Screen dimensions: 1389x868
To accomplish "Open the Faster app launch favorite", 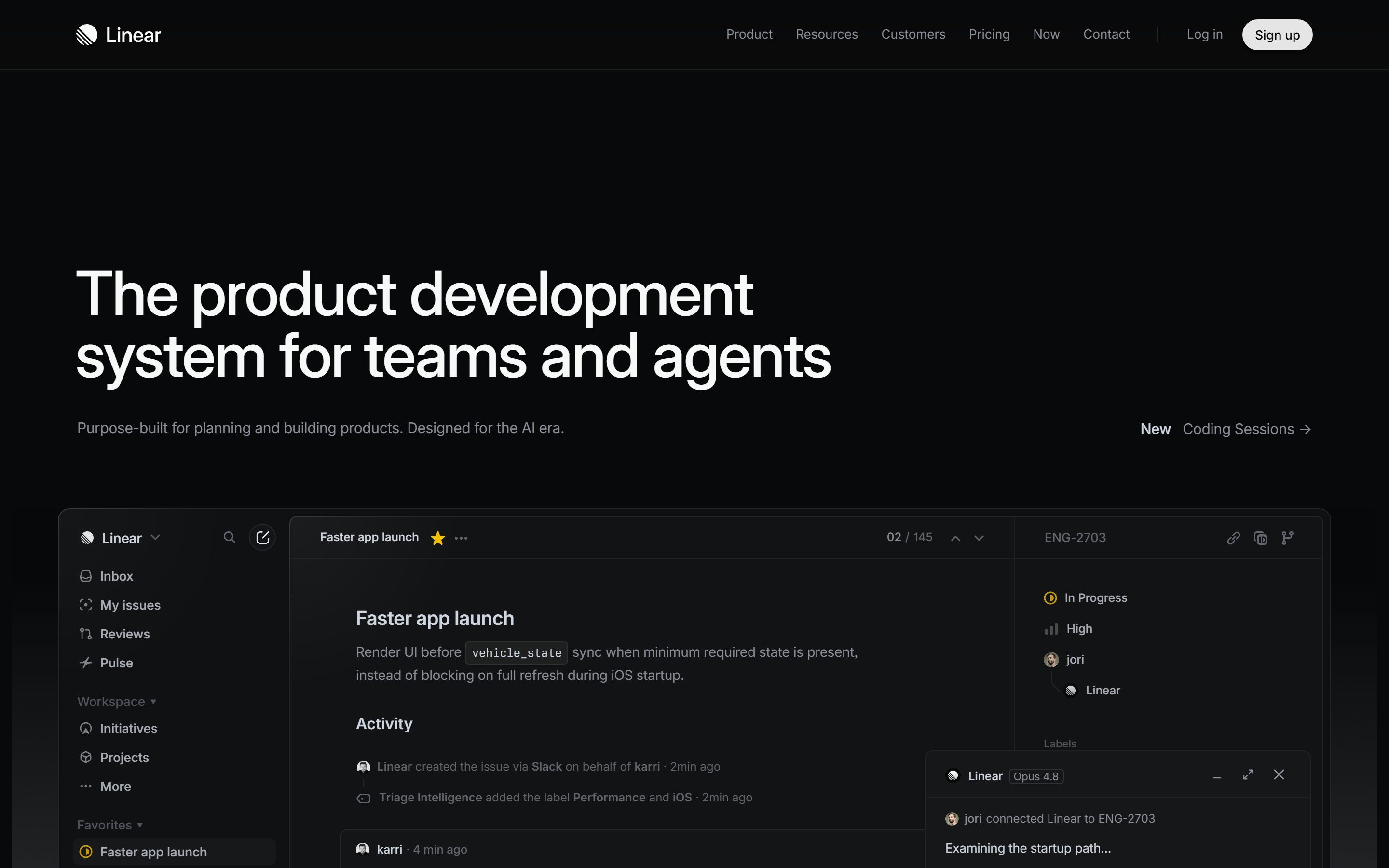I will point(175,852).
